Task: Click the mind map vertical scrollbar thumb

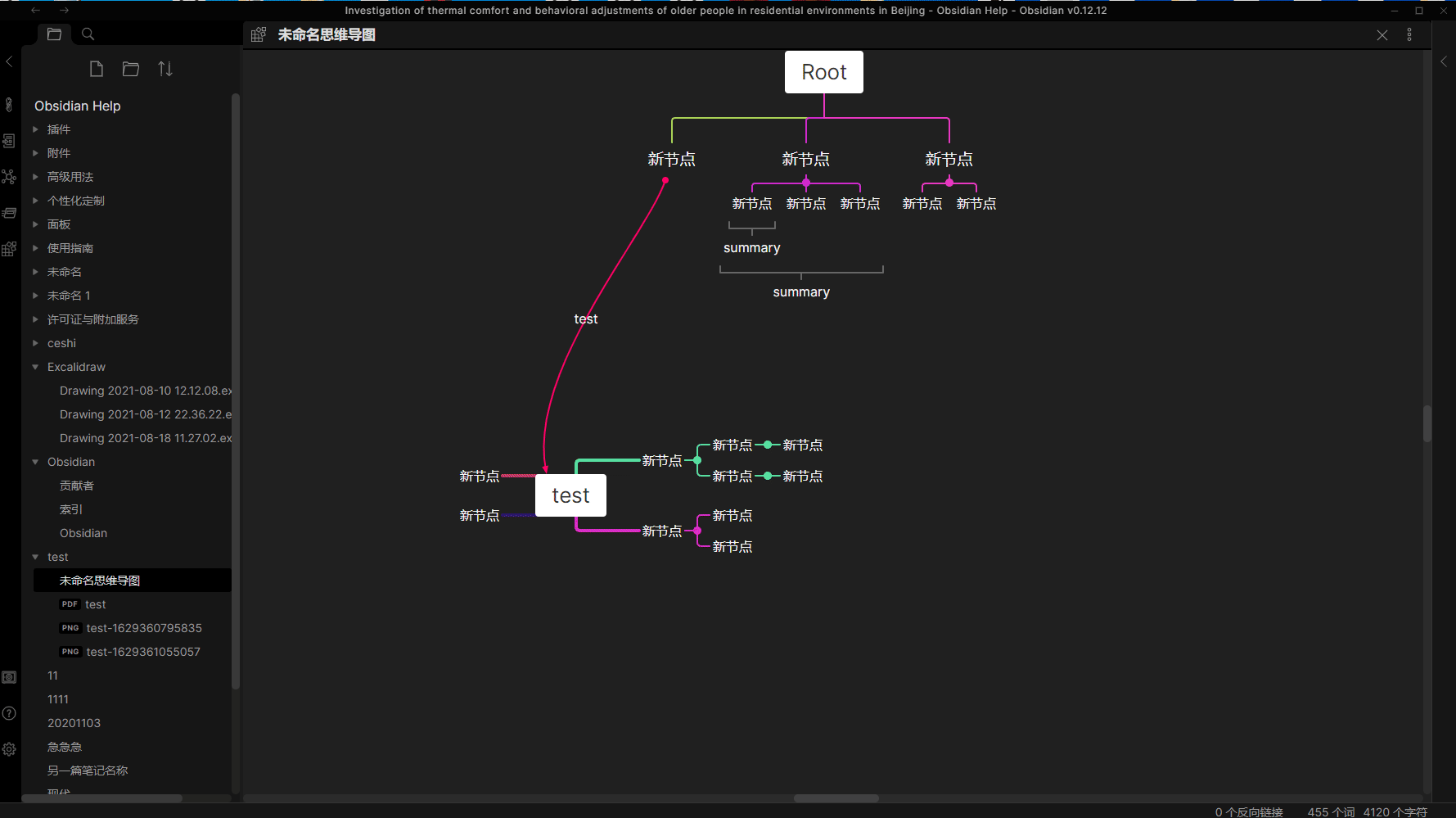Action: click(1427, 423)
